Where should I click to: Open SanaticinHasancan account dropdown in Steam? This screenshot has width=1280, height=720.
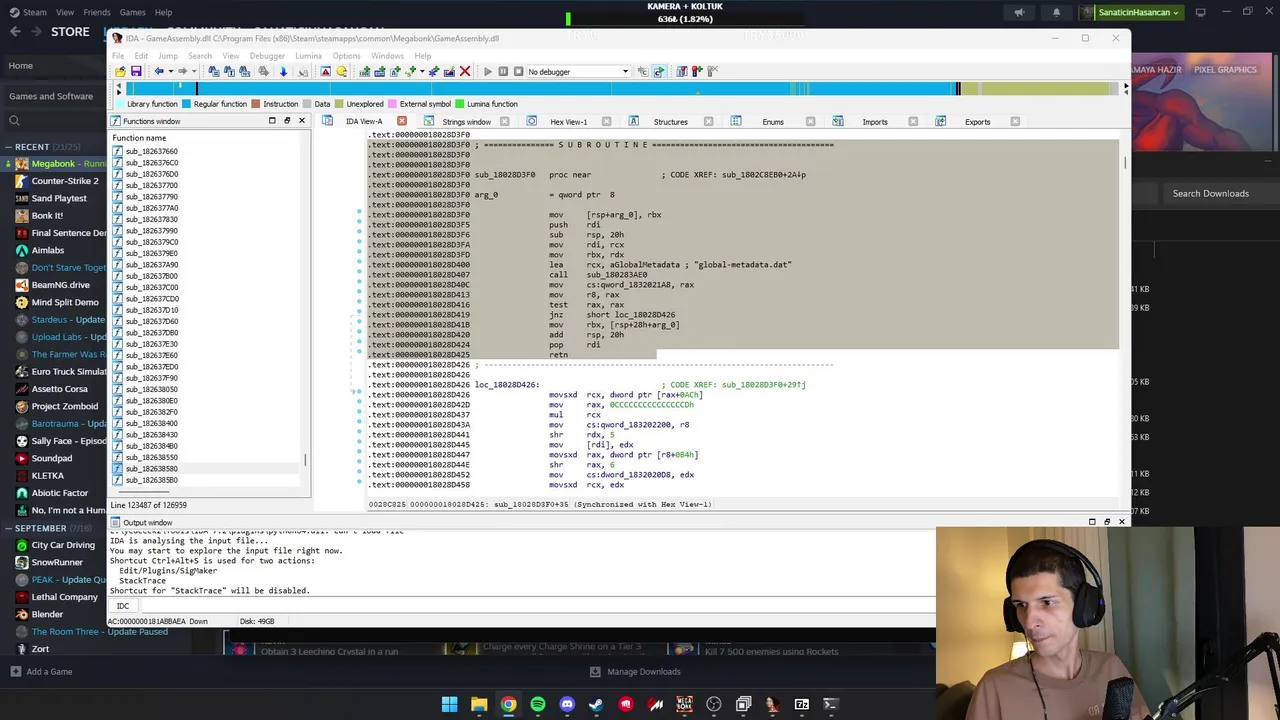[1132, 12]
